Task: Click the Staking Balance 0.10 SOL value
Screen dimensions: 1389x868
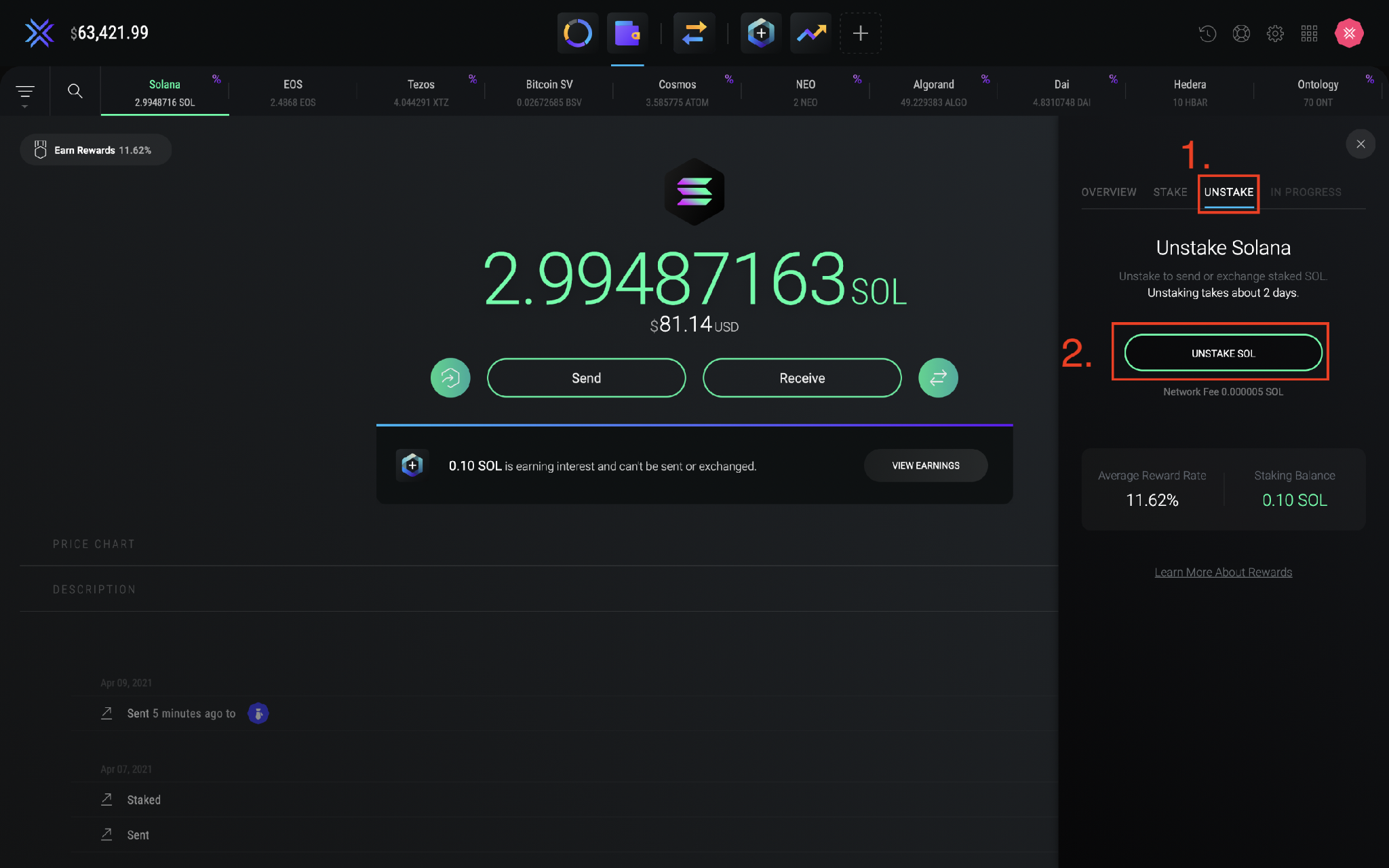Action: 1294,500
